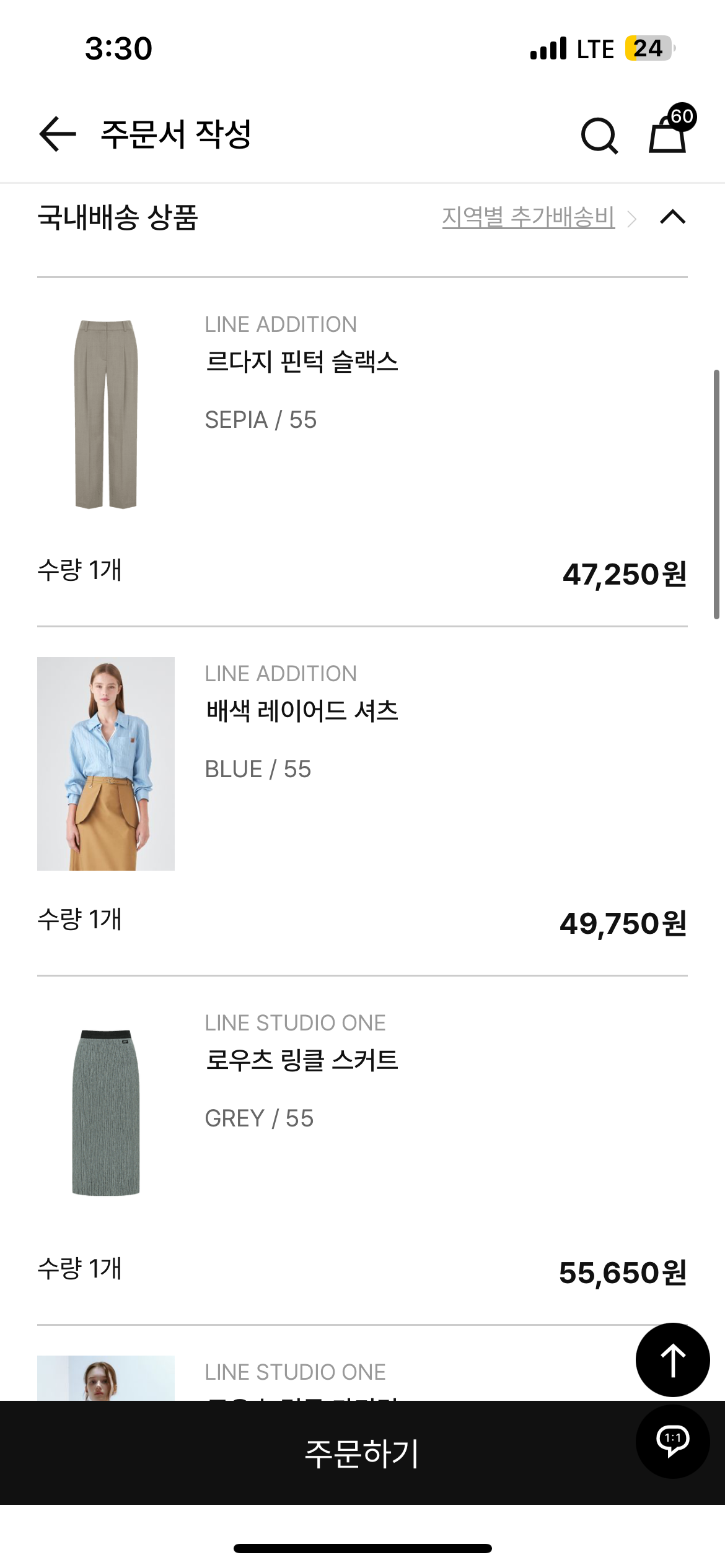
Task: Open the search magnifier icon
Action: [599, 135]
